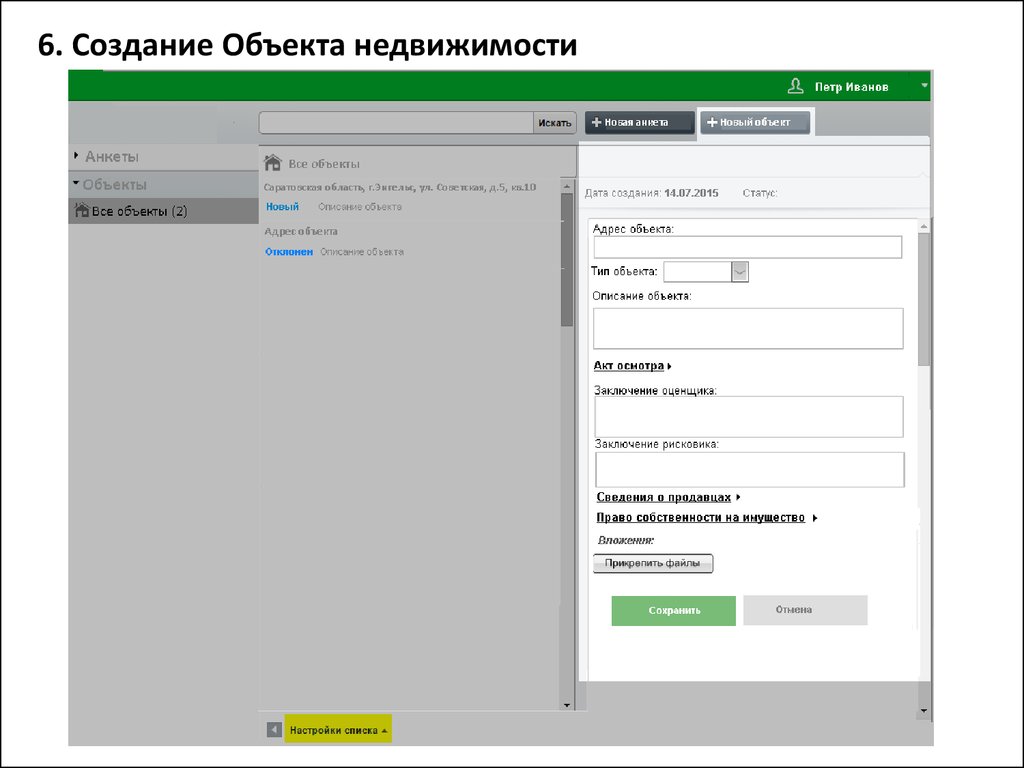
Task: Select Все объекты (2) in sidebar
Action: point(138,211)
